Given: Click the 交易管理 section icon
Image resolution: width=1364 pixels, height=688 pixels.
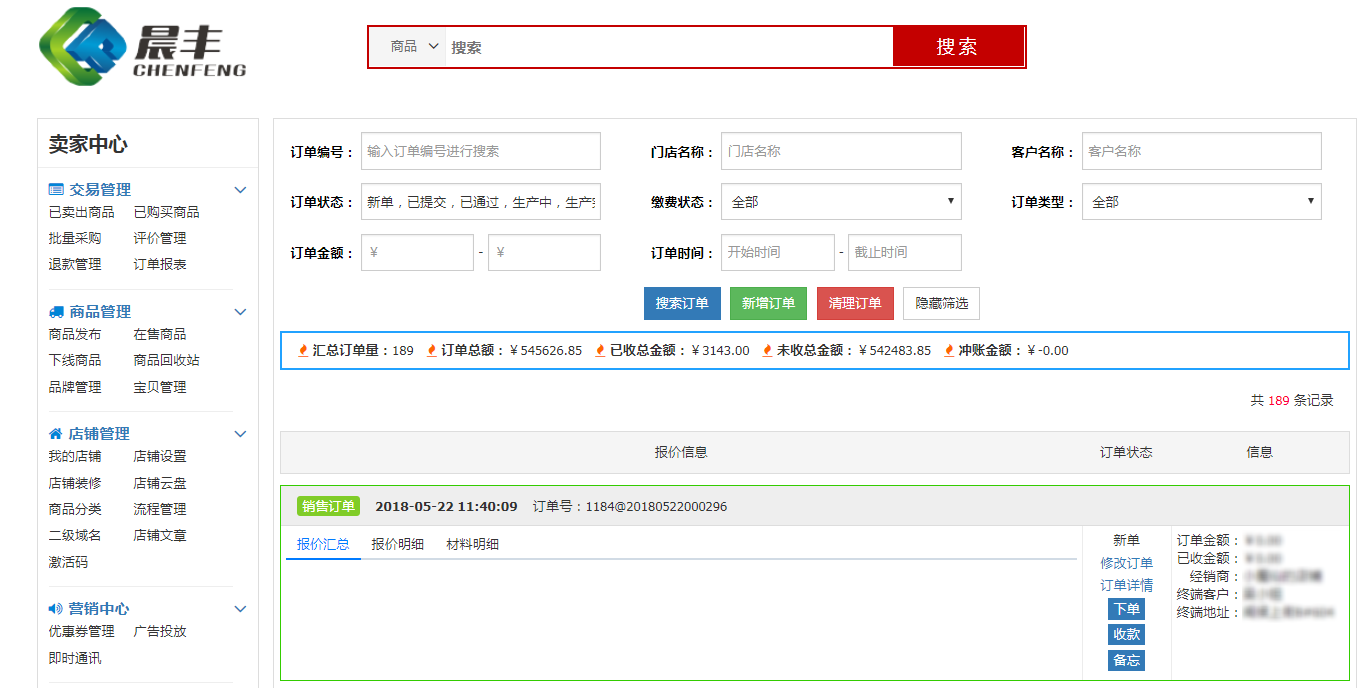Looking at the screenshot, I should click(56, 189).
